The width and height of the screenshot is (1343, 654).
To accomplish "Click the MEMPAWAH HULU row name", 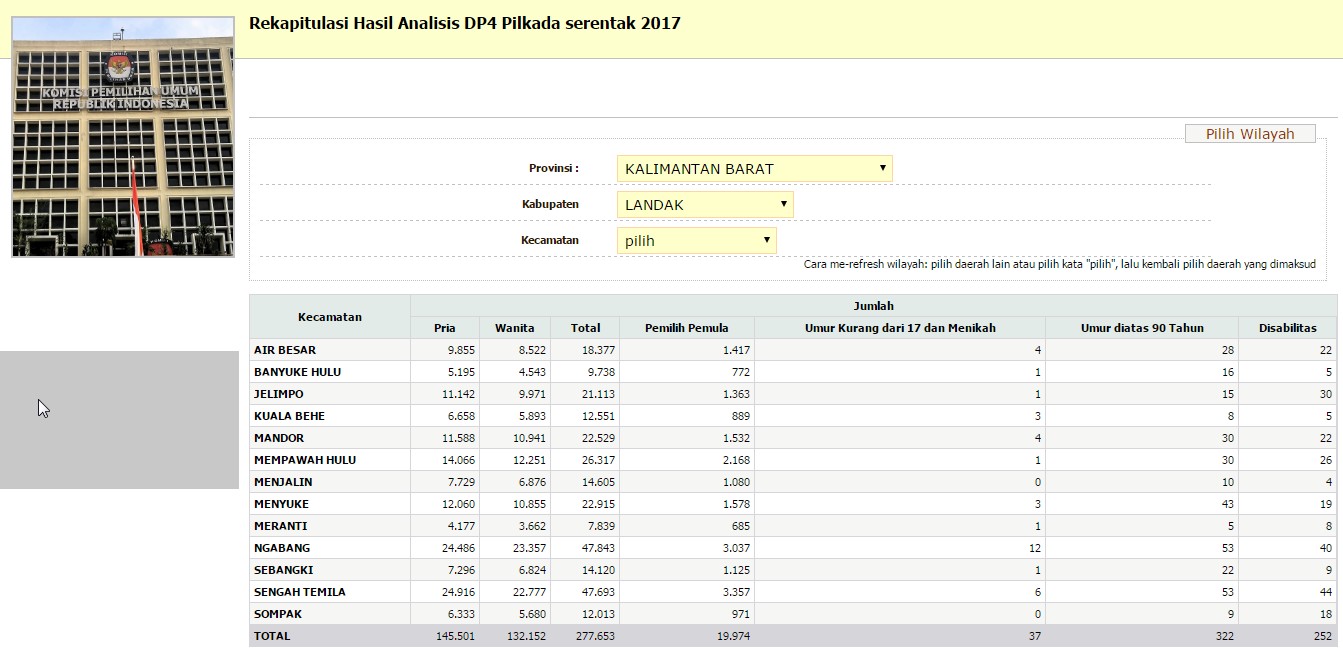I will pyautogui.click(x=304, y=460).
